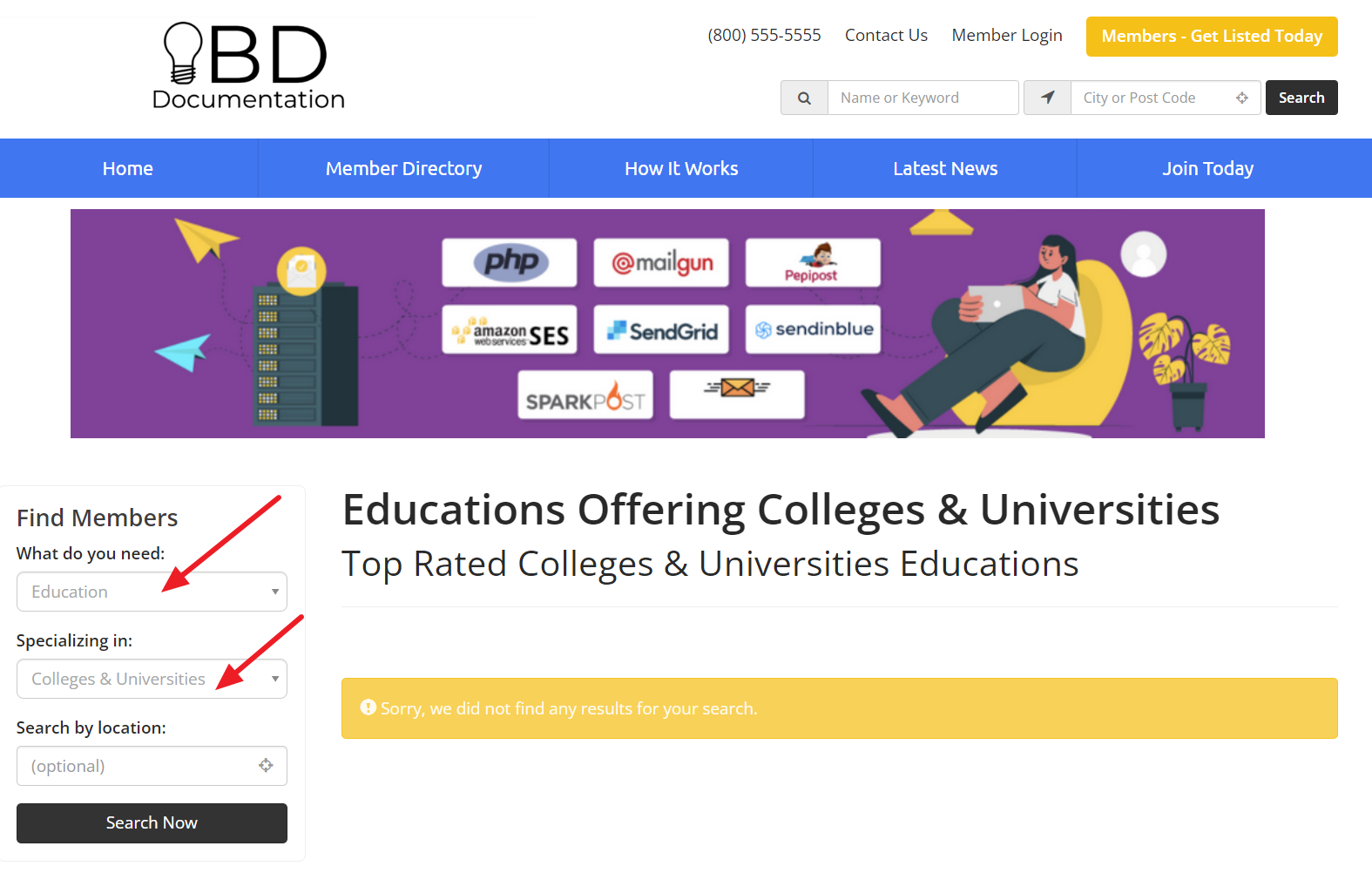Click the 'Find Members' sidebar heading
This screenshot has width=1372, height=873.
(98, 518)
